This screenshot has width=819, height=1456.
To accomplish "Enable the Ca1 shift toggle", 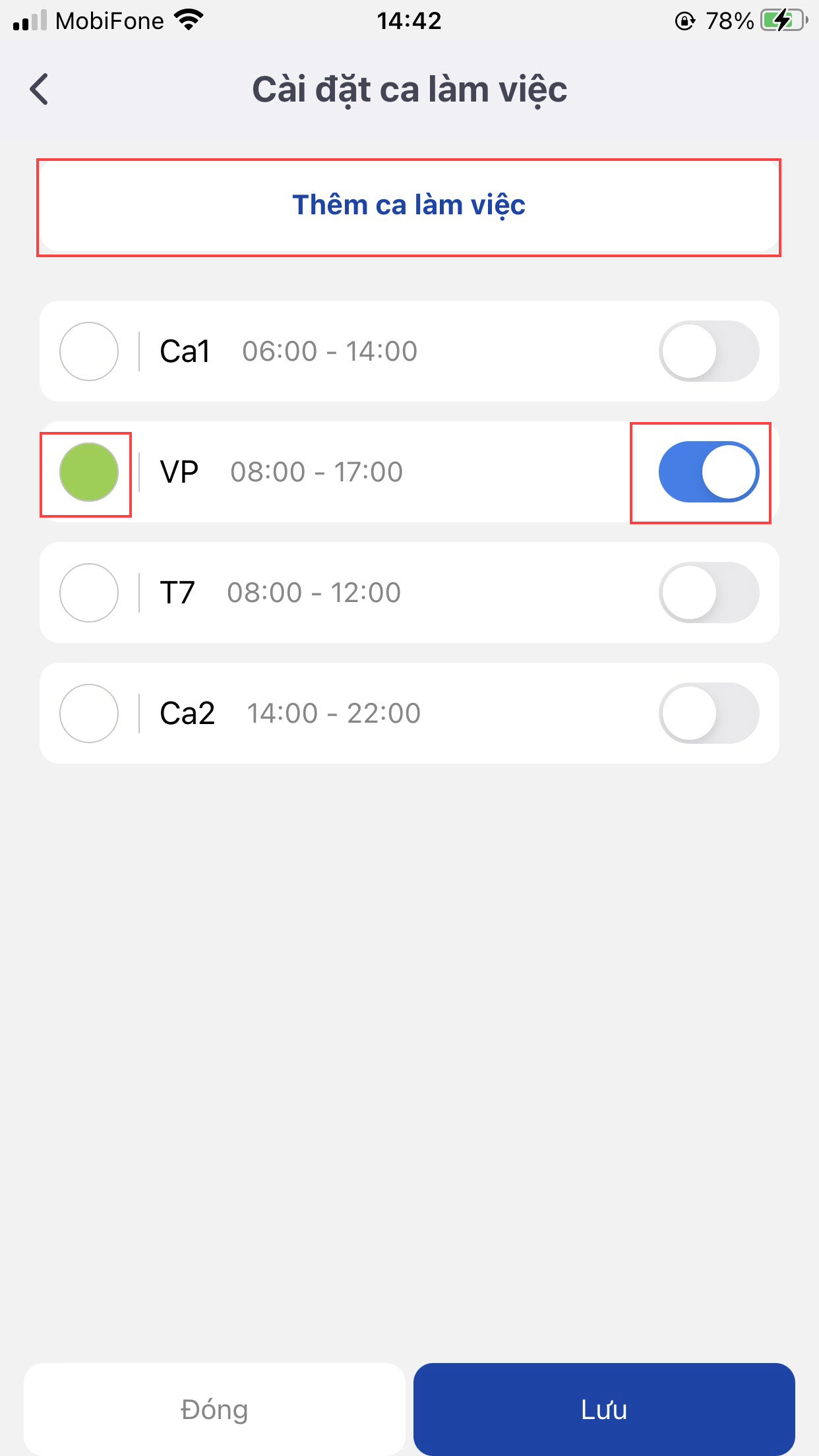I will [x=709, y=351].
